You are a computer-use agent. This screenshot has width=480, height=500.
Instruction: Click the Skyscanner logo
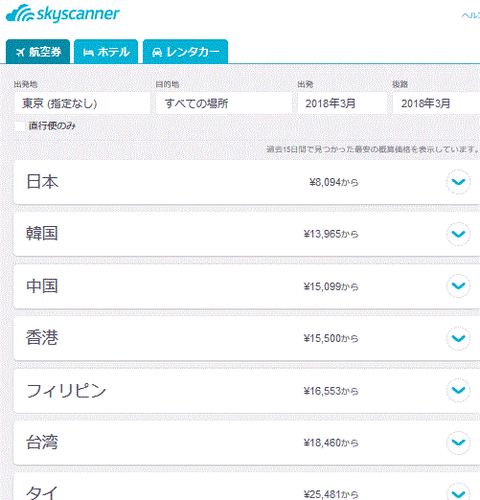coord(63,13)
